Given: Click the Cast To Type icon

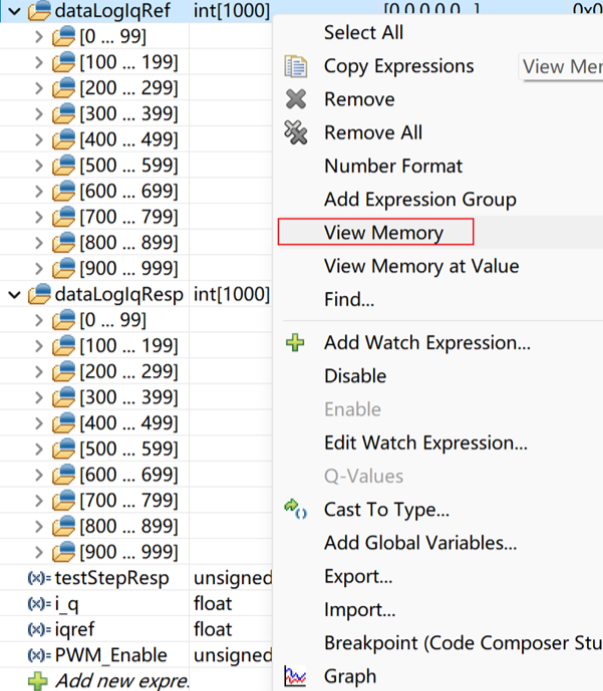Looking at the screenshot, I should (295, 509).
